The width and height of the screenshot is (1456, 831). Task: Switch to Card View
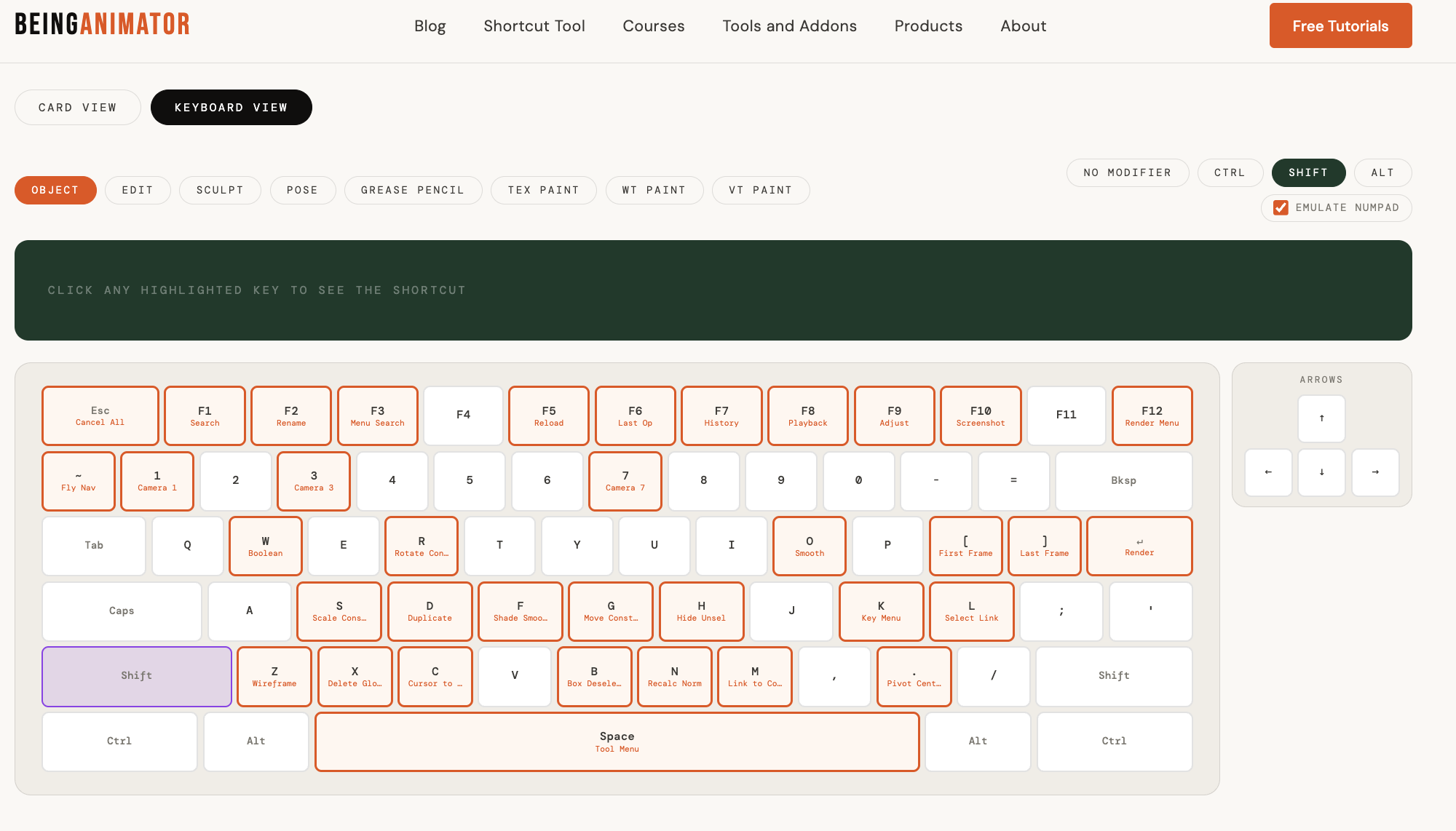click(x=78, y=107)
